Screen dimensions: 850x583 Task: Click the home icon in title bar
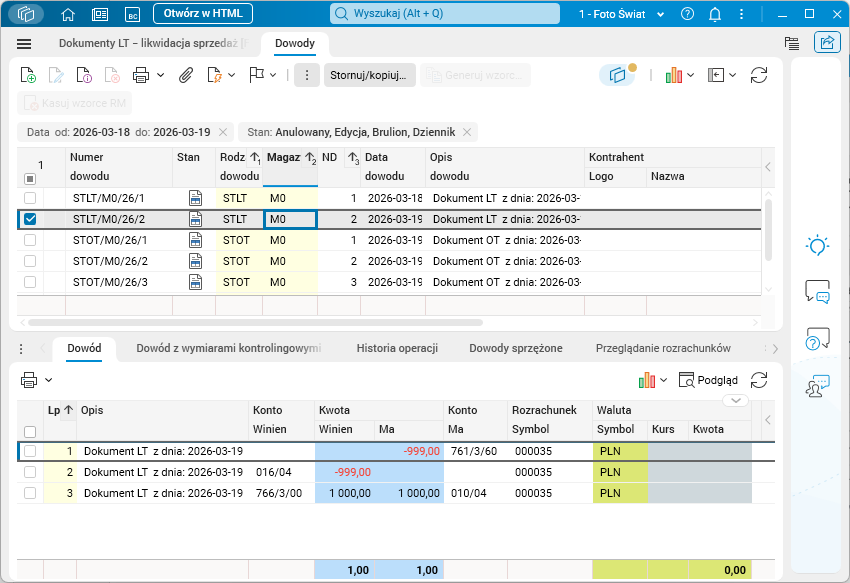(68, 14)
